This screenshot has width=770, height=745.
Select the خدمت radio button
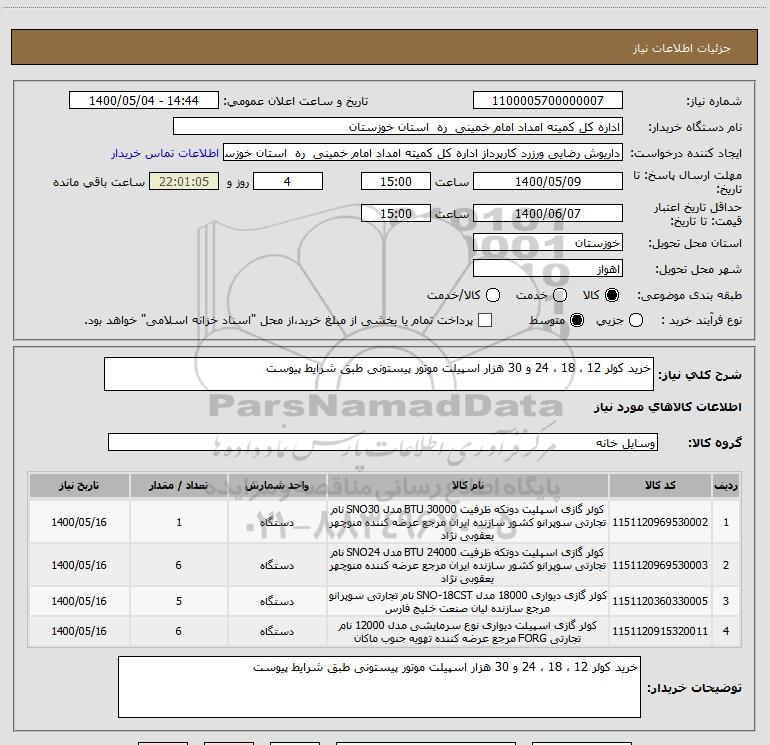point(560,295)
